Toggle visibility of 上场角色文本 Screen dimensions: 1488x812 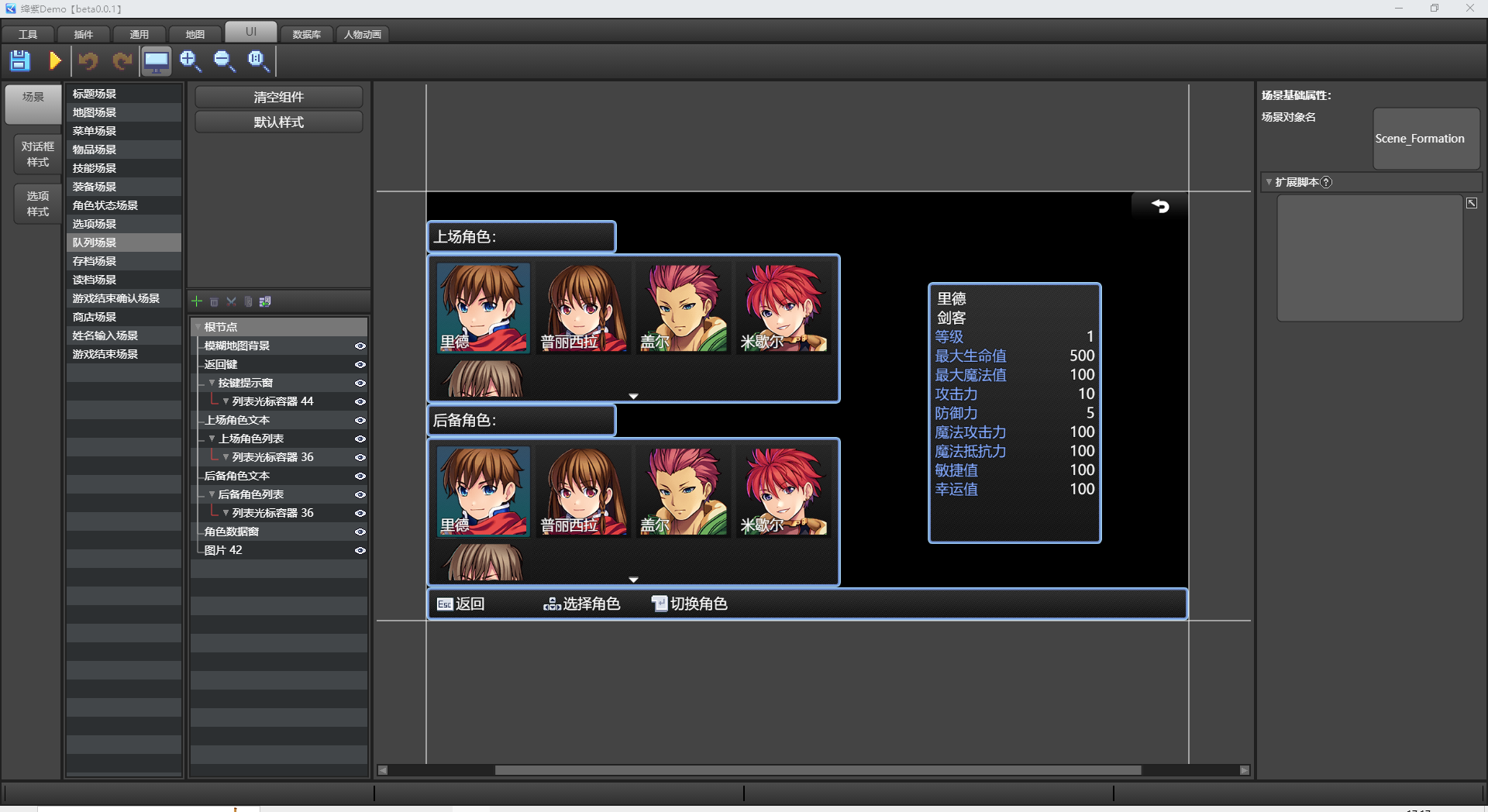[x=360, y=421]
